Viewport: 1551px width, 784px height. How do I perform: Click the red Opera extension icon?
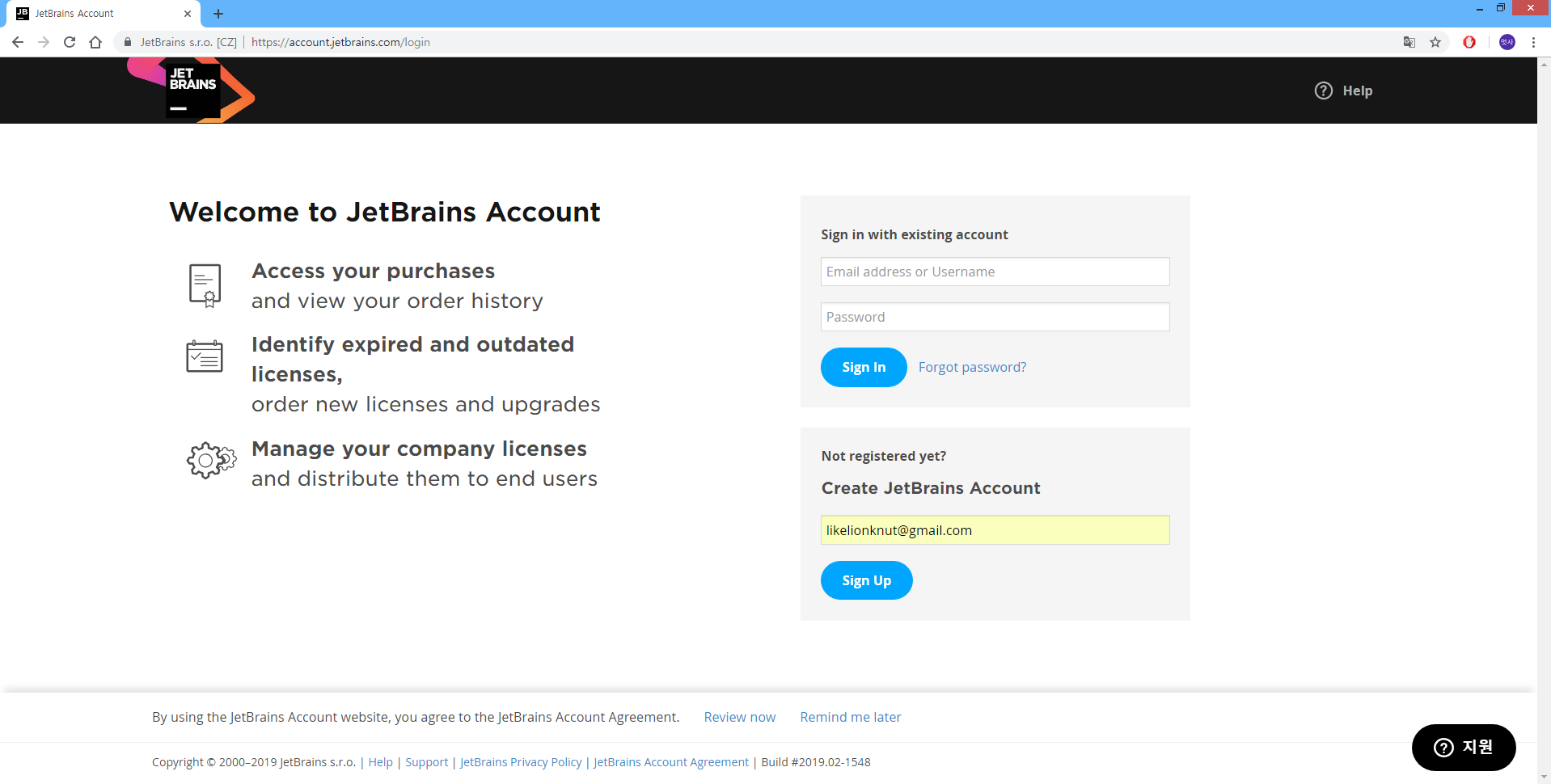click(x=1469, y=42)
